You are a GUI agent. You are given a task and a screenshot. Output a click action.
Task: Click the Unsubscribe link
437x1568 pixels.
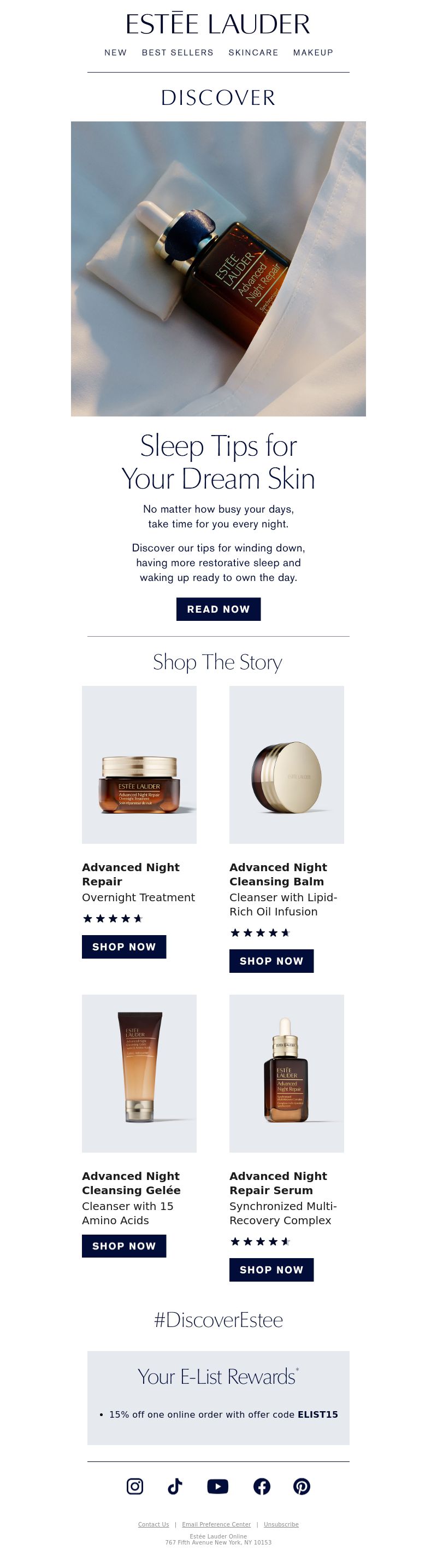(281, 1524)
